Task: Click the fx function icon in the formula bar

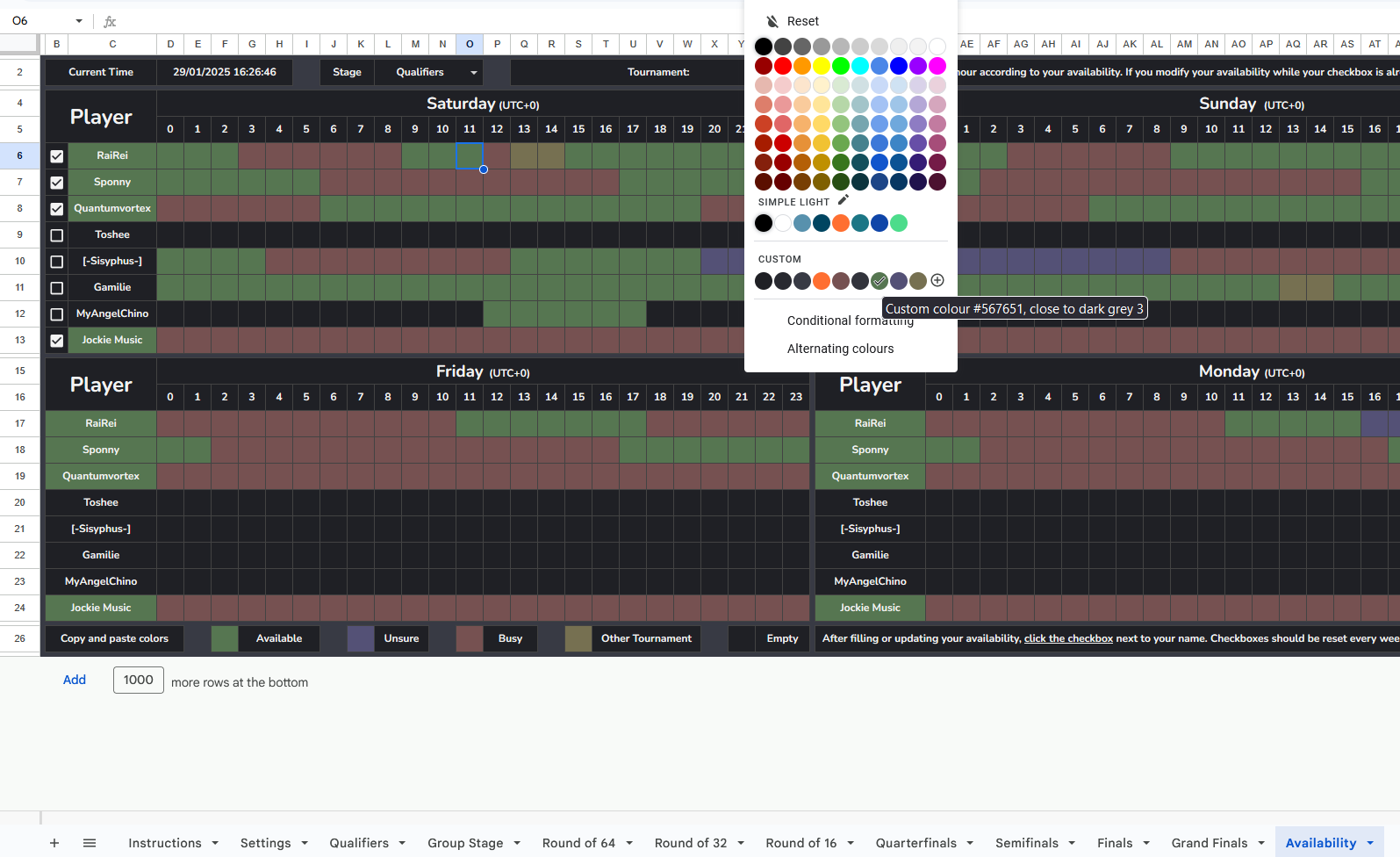Action: point(110,21)
